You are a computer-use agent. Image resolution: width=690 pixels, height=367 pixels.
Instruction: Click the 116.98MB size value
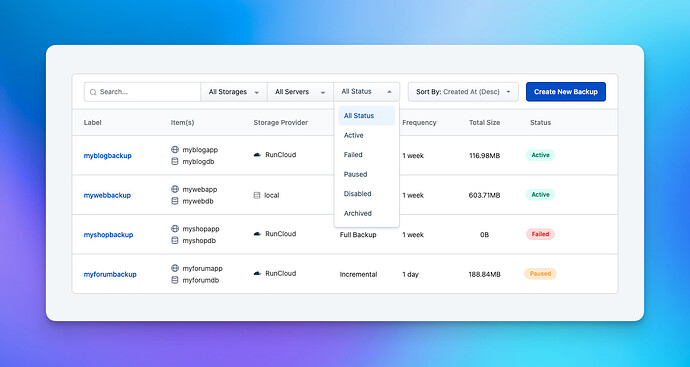(484, 156)
